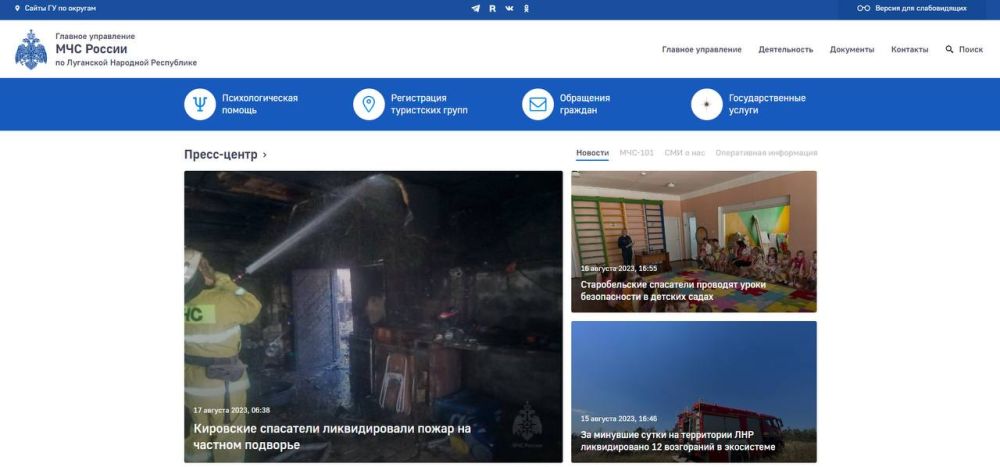
Task: Open Психологическая помощь link
Action: coord(260,104)
